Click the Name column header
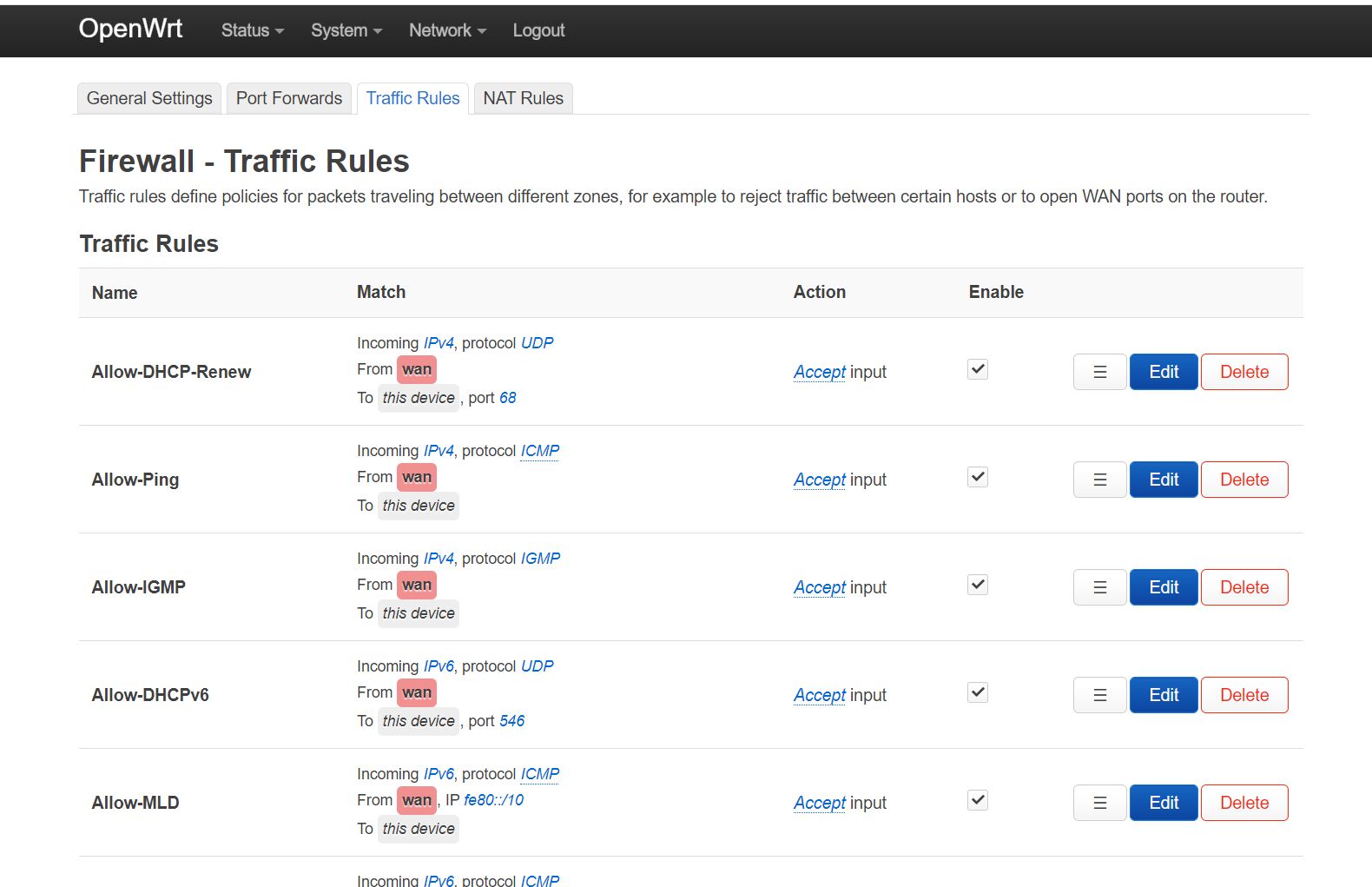The height and width of the screenshot is (887, 1372). pyautogui.click(x=115, y=293)
